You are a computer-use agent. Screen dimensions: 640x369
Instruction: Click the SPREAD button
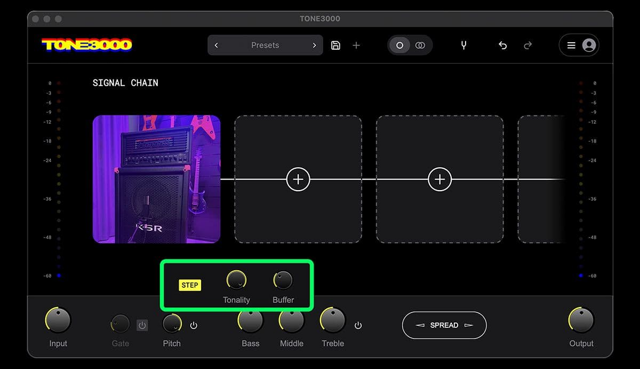click(444, 325)
